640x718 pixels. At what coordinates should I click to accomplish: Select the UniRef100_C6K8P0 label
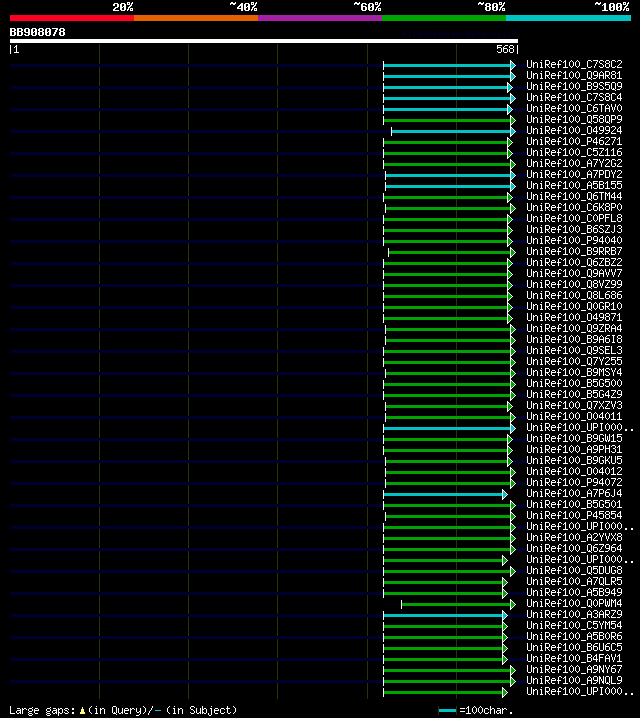(574, 207)
